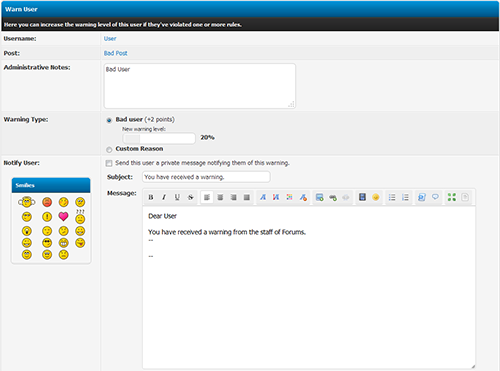
Task: Insert the exclamation mark smiley
Action: pyautogui.click(x=47, y=217)
